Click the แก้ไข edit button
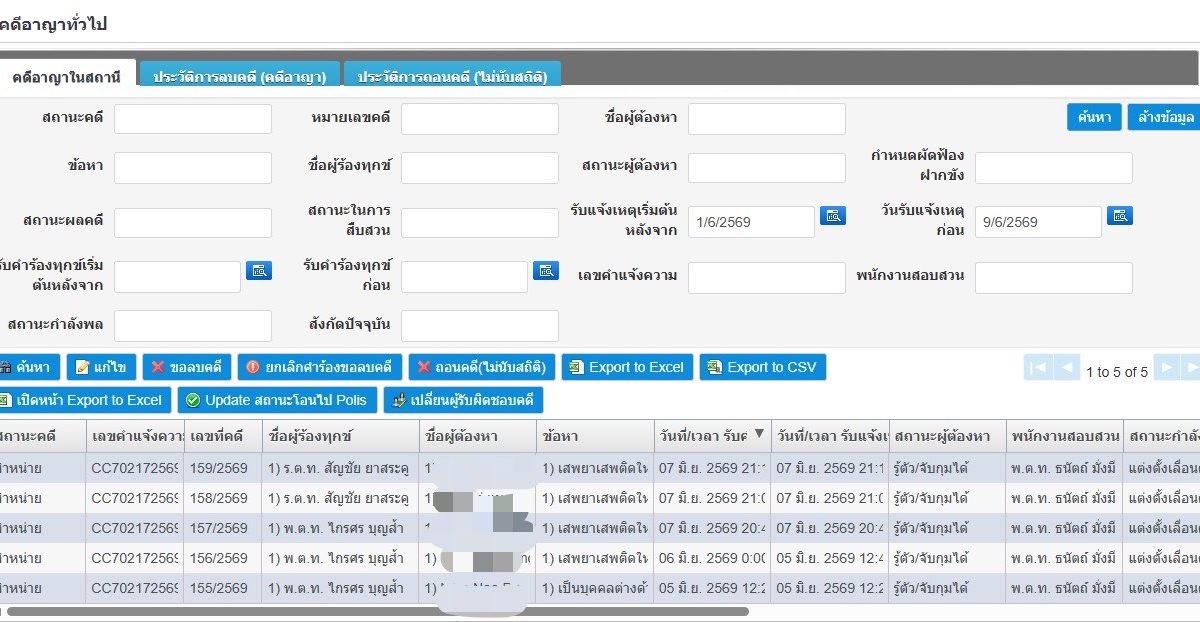The height and width of the screenshot is (622, 1200). [101, 367]
